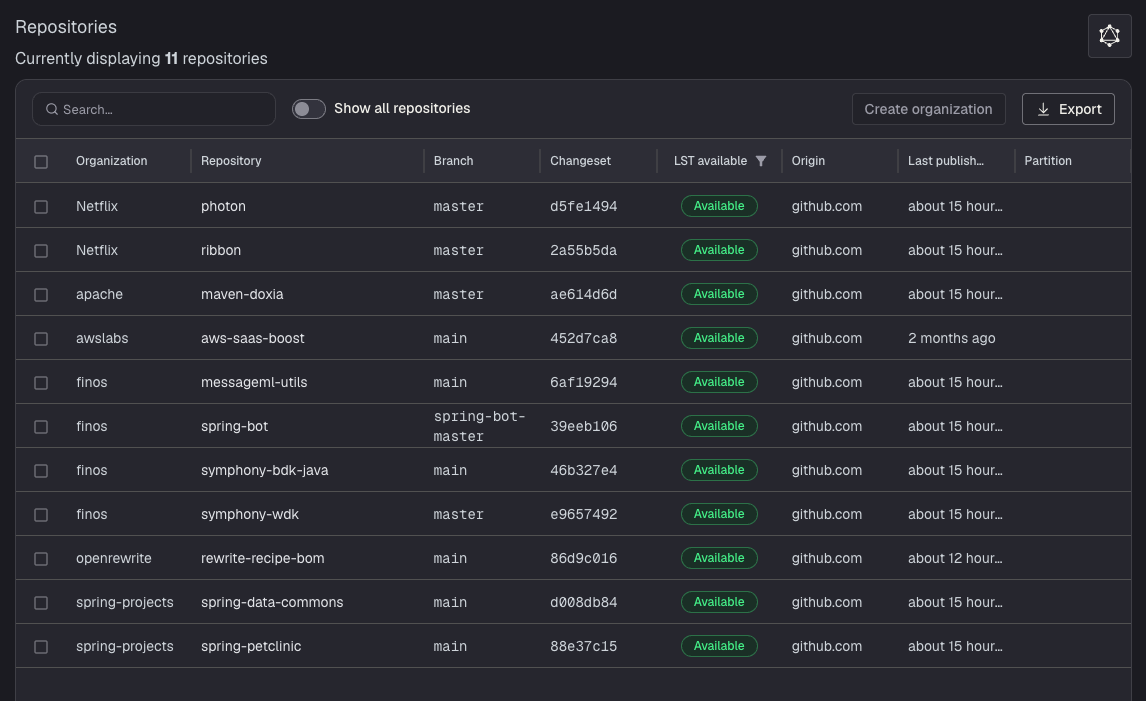Click the apache organization cell
1146x701 pixels.
point(99,294)
